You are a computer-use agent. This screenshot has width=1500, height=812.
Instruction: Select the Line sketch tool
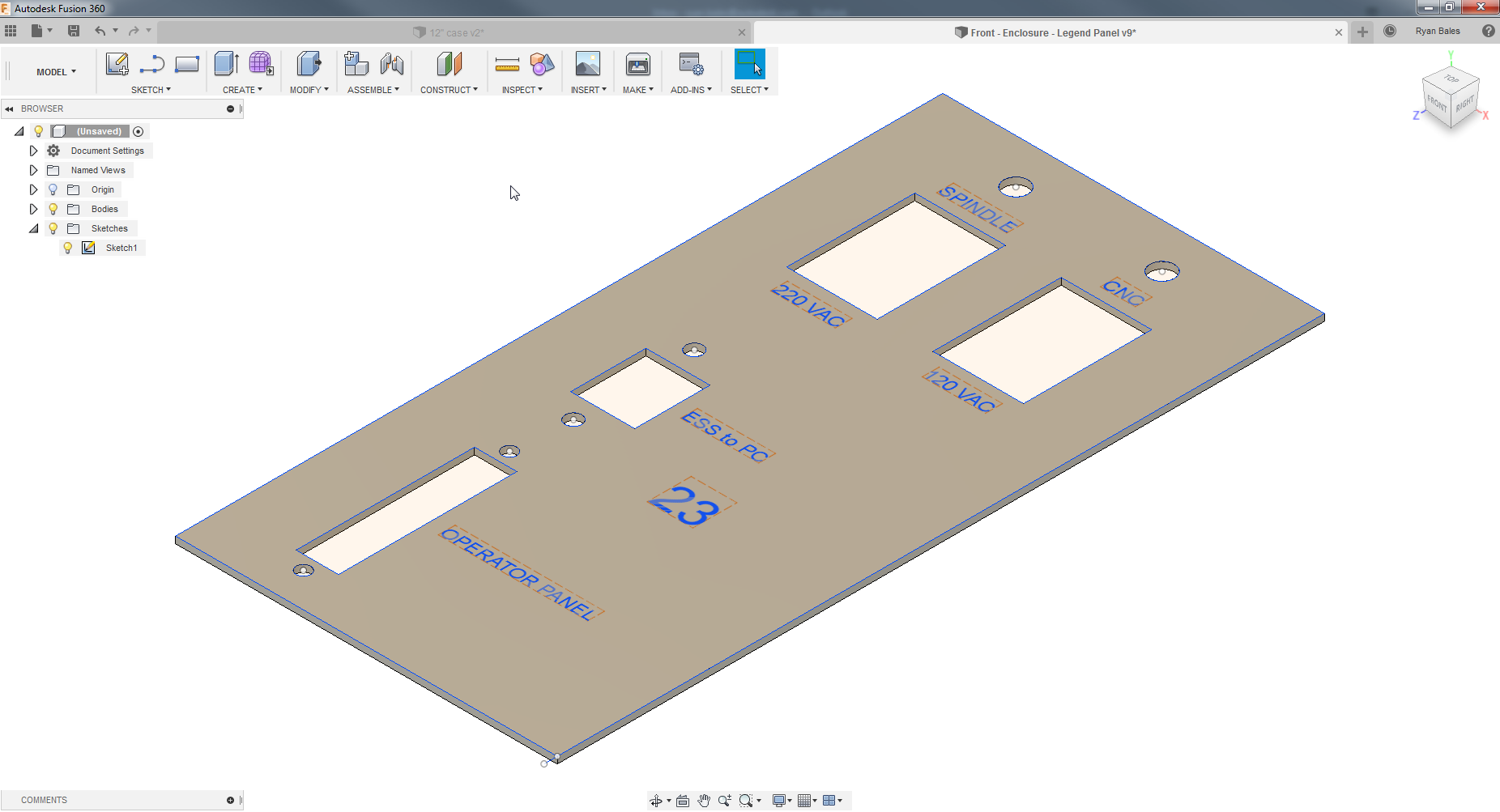click(151, 64)
